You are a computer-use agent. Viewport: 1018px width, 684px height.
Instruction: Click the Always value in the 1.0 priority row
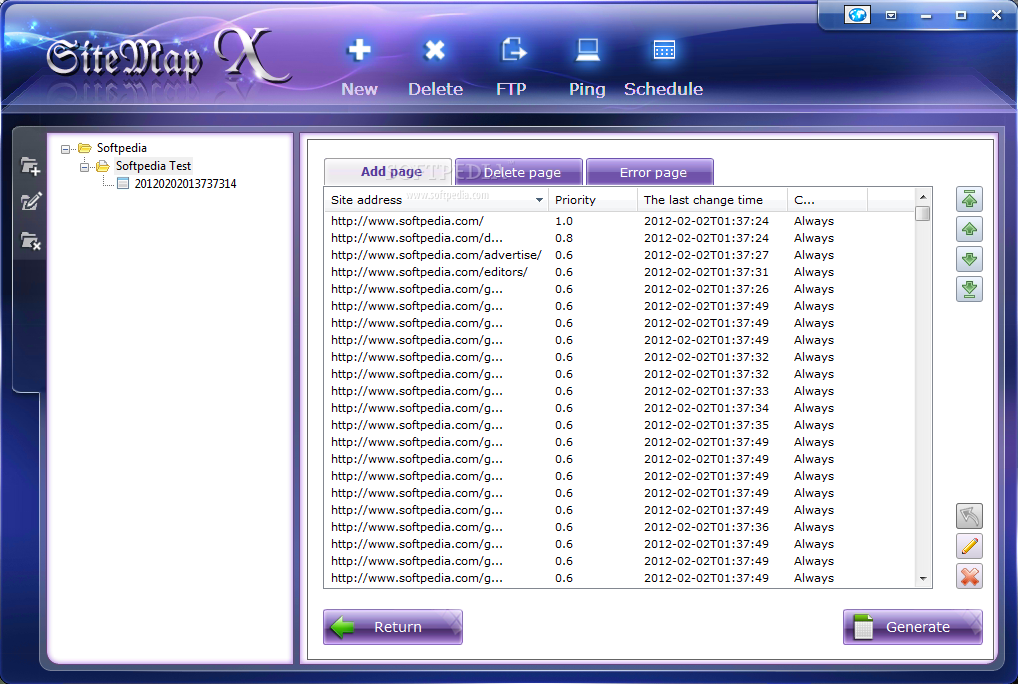(813, 221)
